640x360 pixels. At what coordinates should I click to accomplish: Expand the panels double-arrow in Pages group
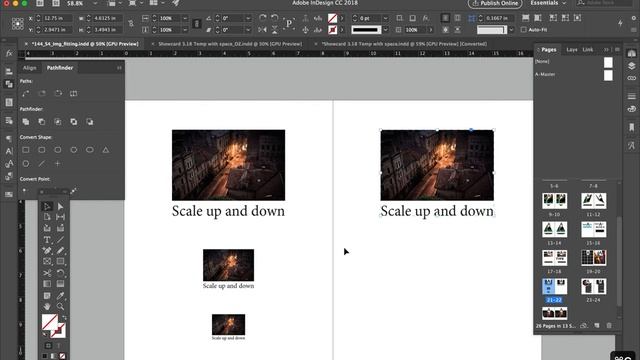coord(606,49)
